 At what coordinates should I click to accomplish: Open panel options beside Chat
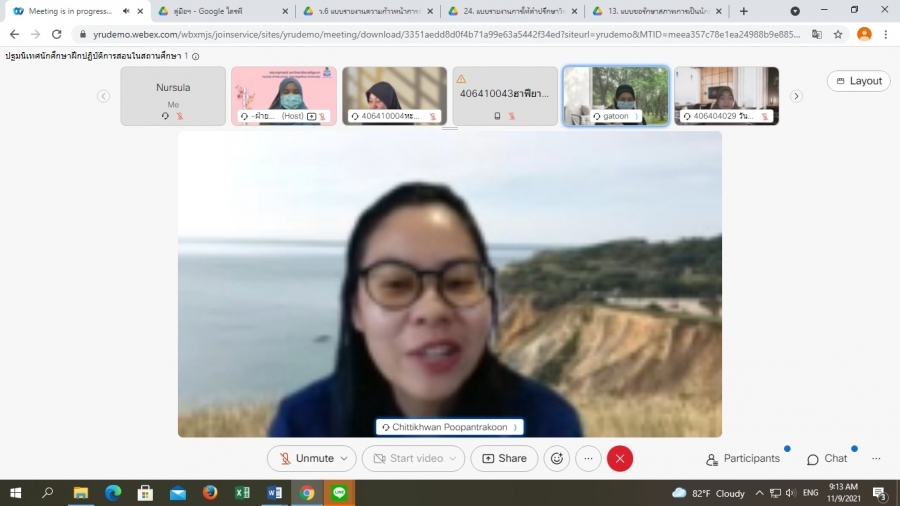click(x=876, y=459)
